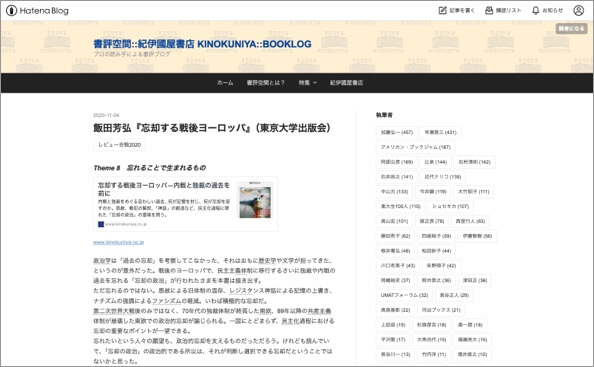Select シュセキカ (107) author tag
Image resolution: width=594 pixels, height=367 pixels.
tap(450, 206)
